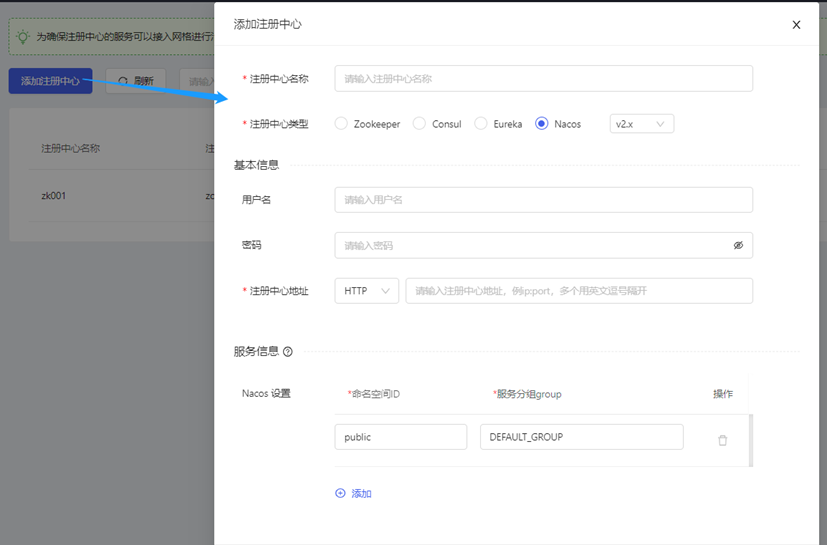Screen dimensions: 827x545
Task: Click the plus icon next to 添加
Action: pos(340,493)
